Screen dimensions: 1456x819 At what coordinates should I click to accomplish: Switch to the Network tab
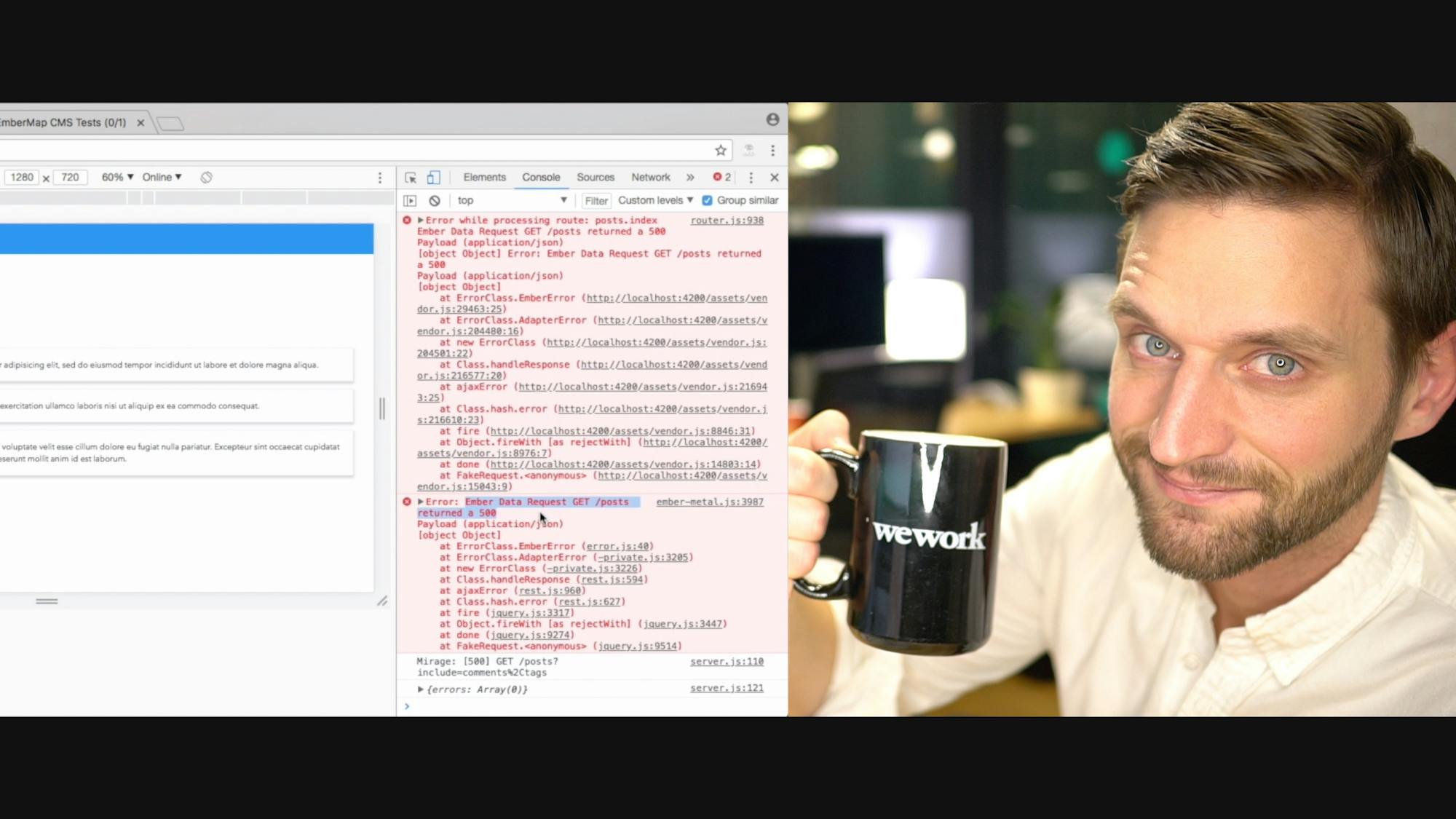point(650,177)
